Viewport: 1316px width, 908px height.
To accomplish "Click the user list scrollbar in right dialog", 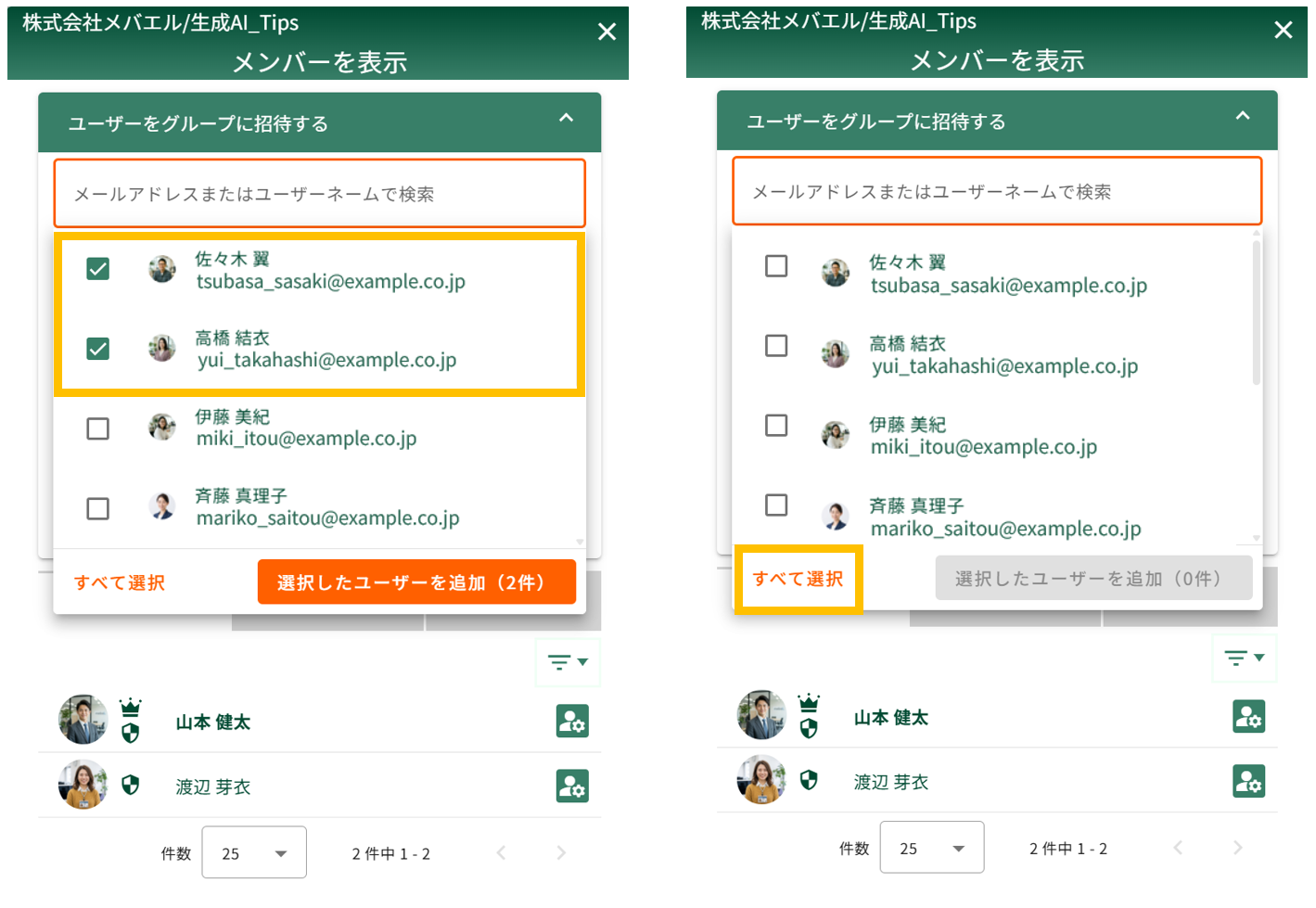I will 1257,313.
